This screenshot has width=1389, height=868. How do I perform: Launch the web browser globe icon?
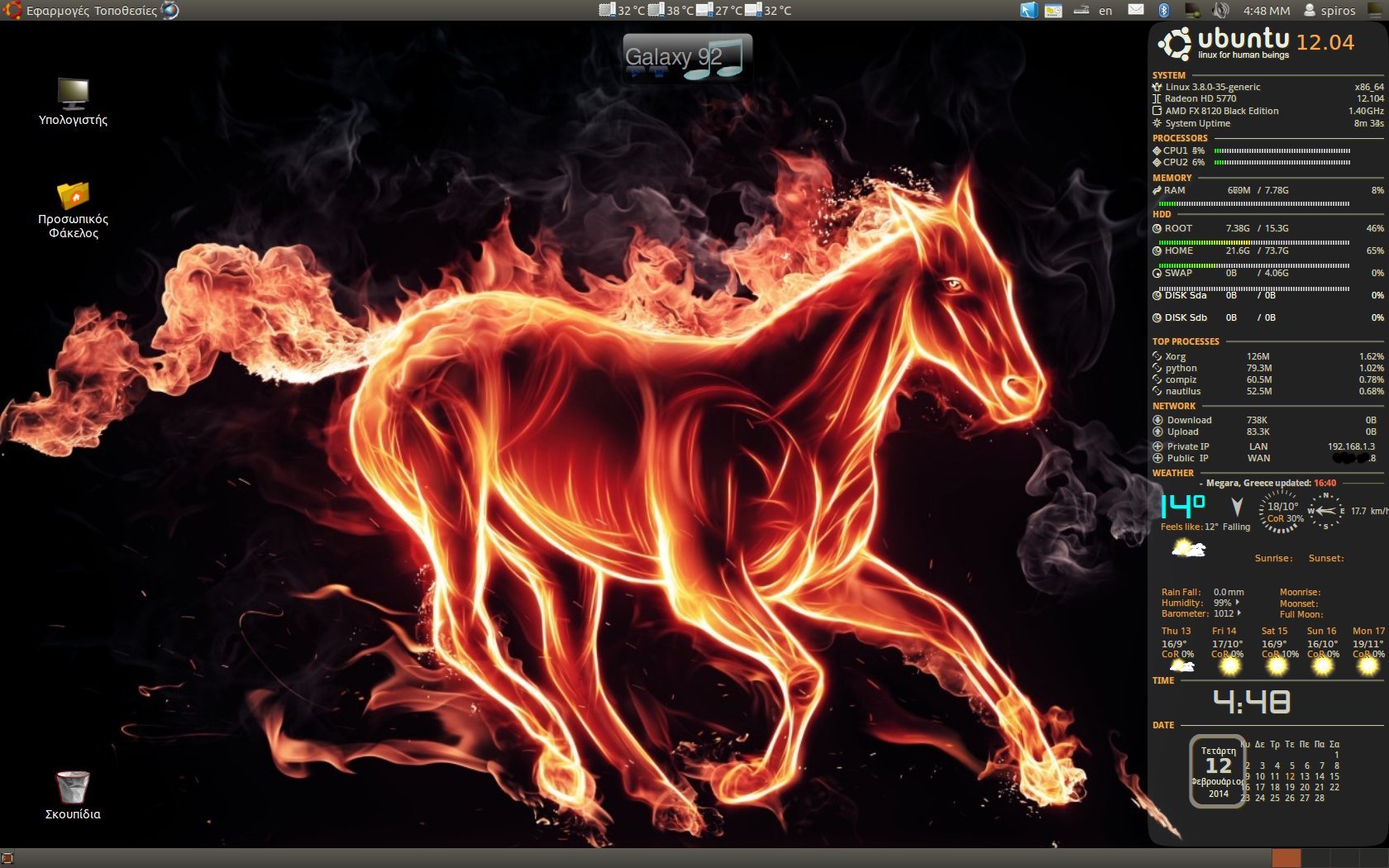pos(169,10)
